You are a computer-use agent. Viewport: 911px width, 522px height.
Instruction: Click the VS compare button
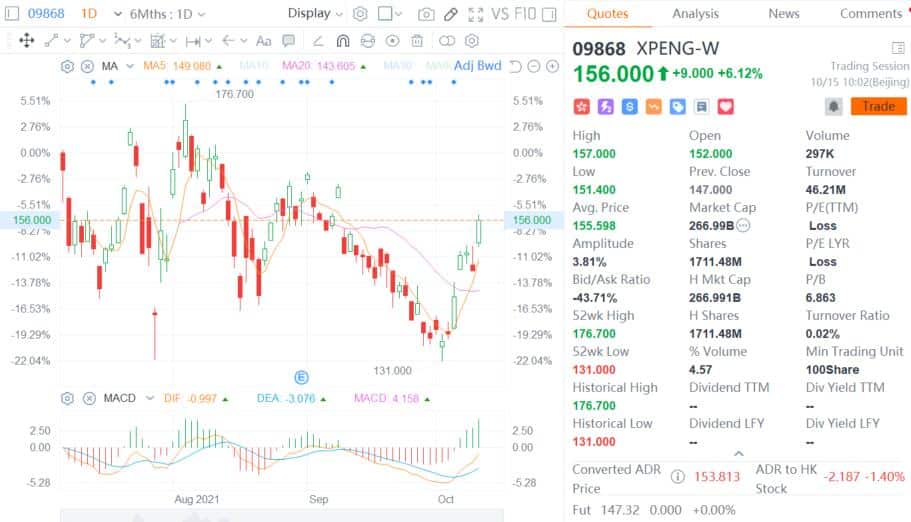tap(500, 13)
